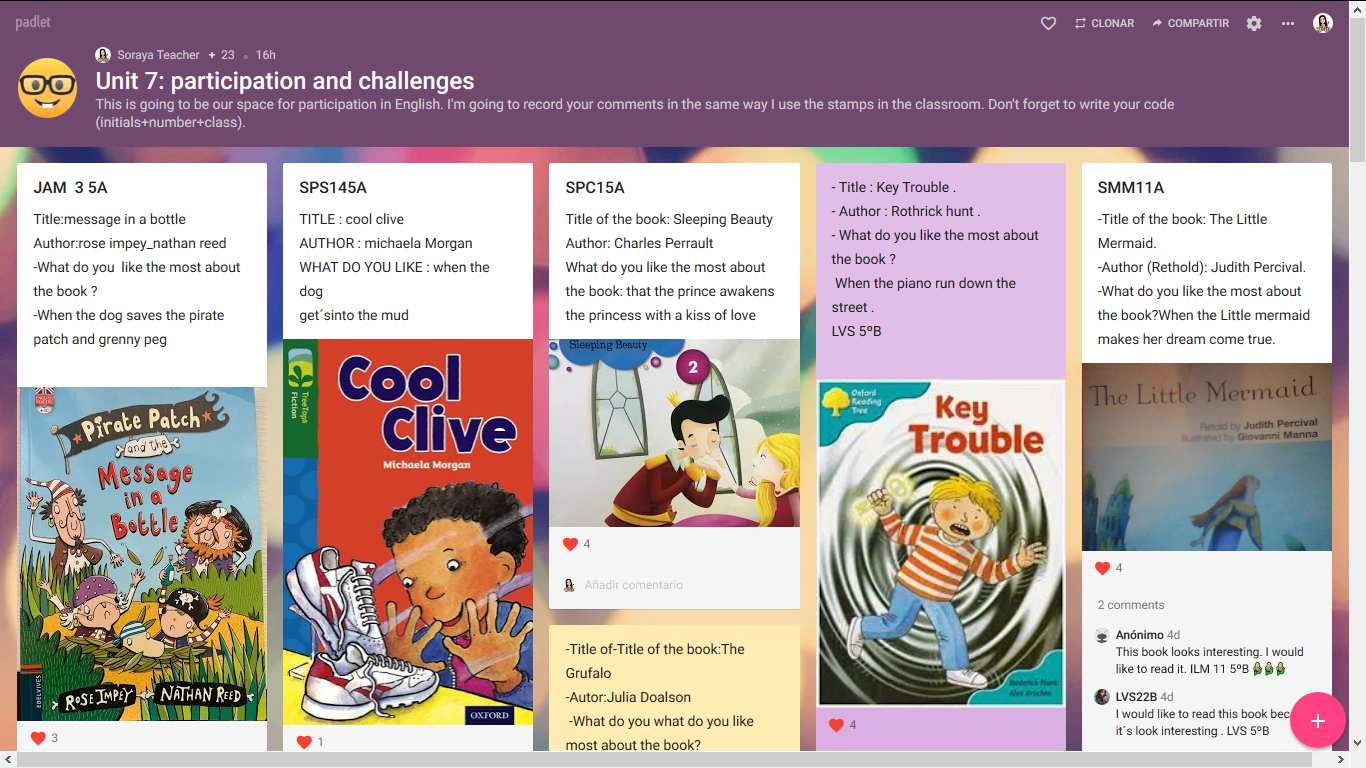This screenshot has height=768, width=1366.
Task: Open the Message in a Bottle book image
Action: tap(142, 554)
